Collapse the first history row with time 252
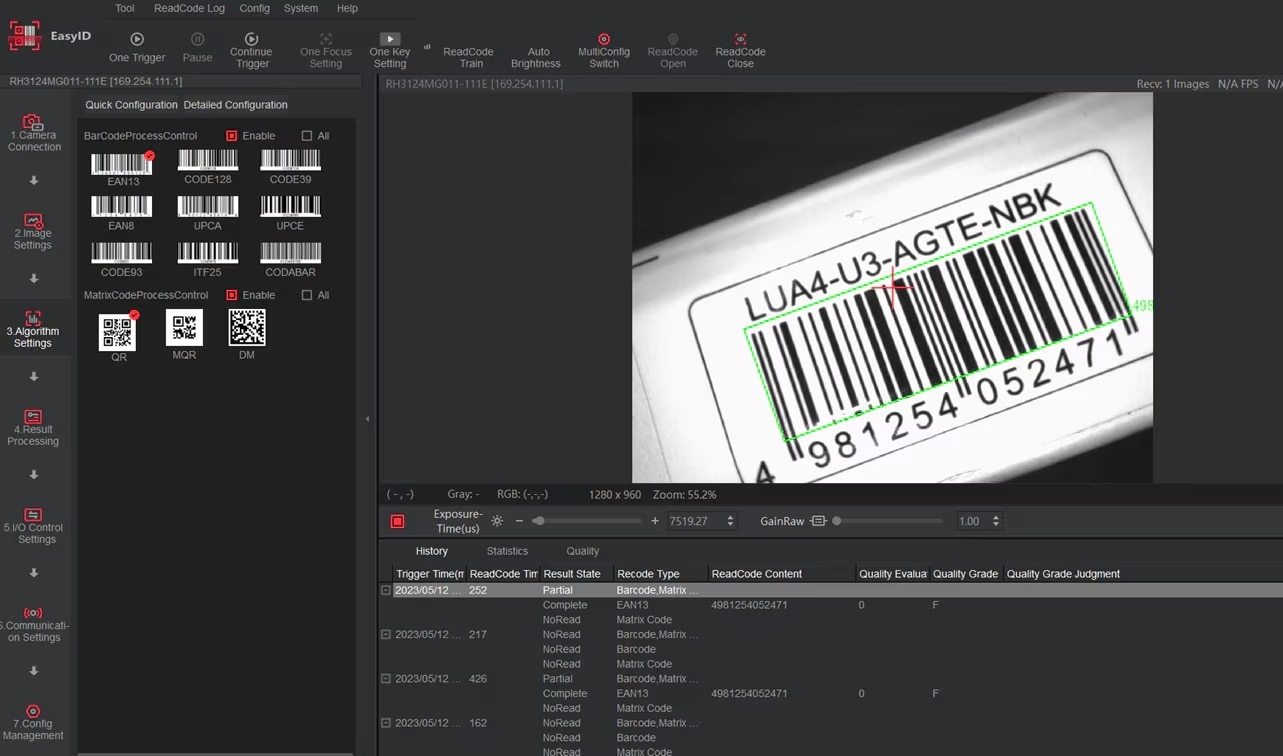 click(386, 590)
